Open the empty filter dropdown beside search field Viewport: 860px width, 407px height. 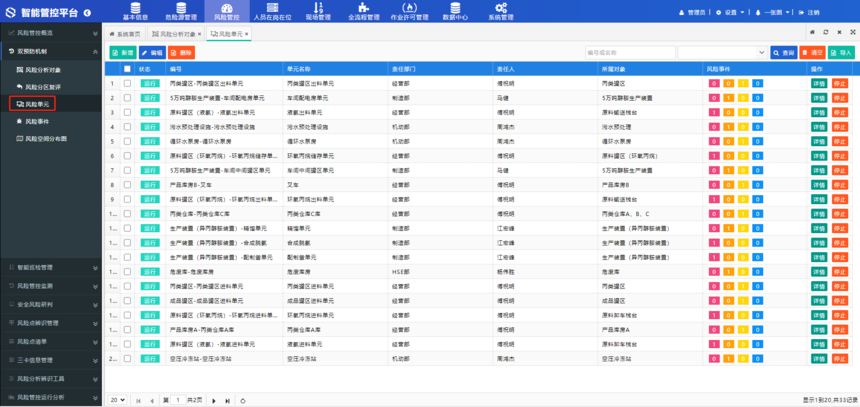pyautogui.click(x=722, y=52)
